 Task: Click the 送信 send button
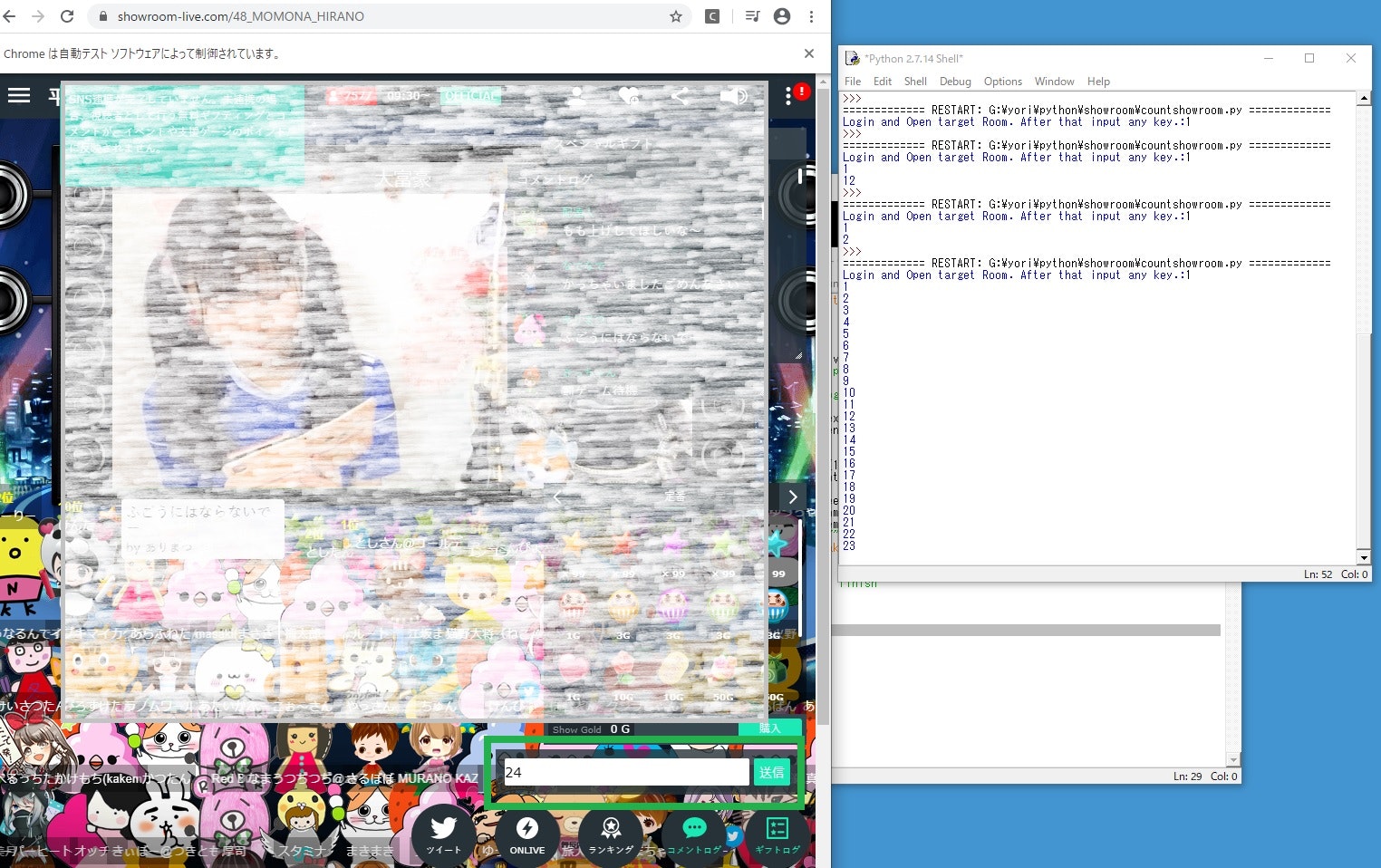[x=771, y=772]
